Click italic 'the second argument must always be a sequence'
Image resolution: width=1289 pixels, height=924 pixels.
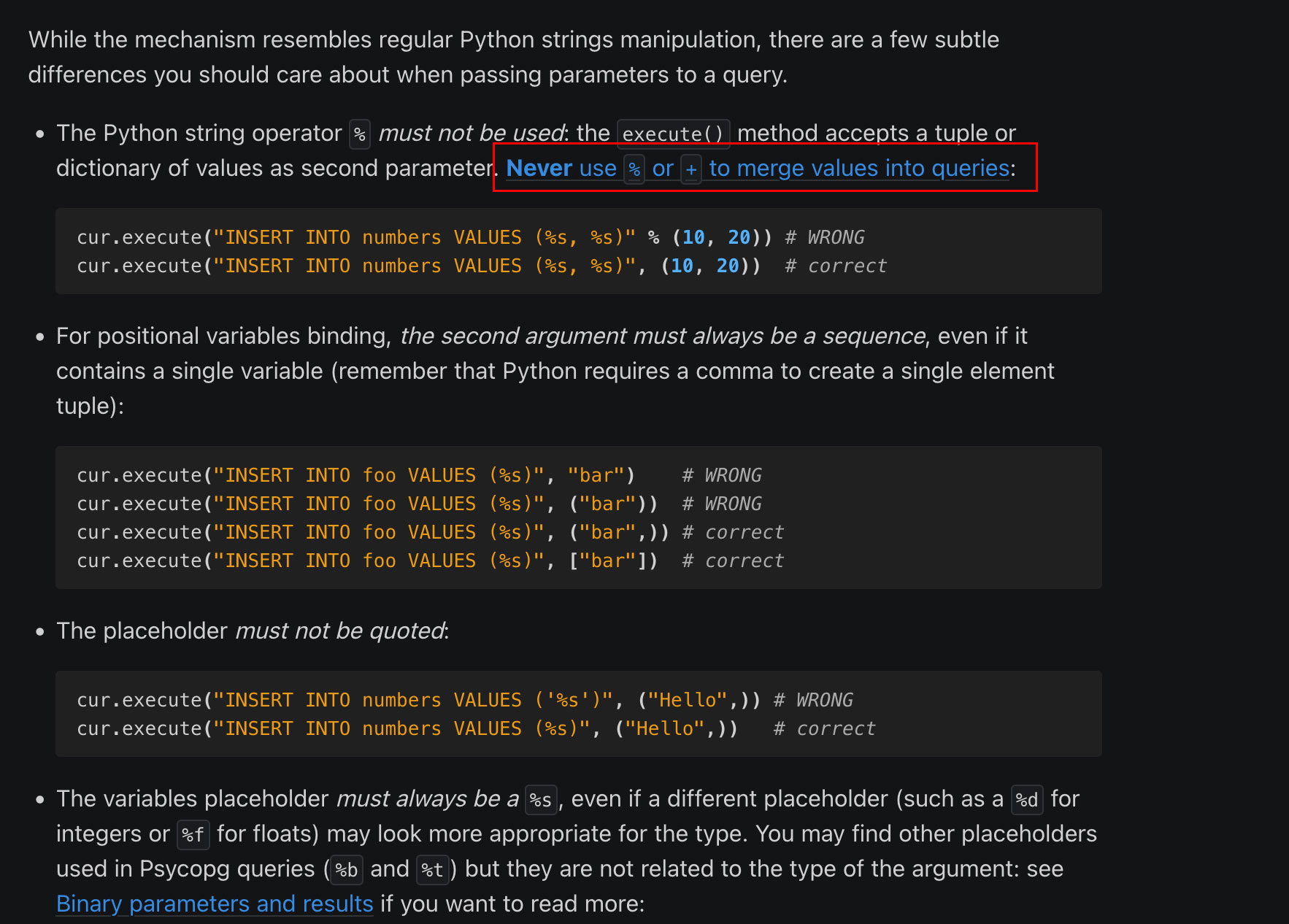[663, 336]
